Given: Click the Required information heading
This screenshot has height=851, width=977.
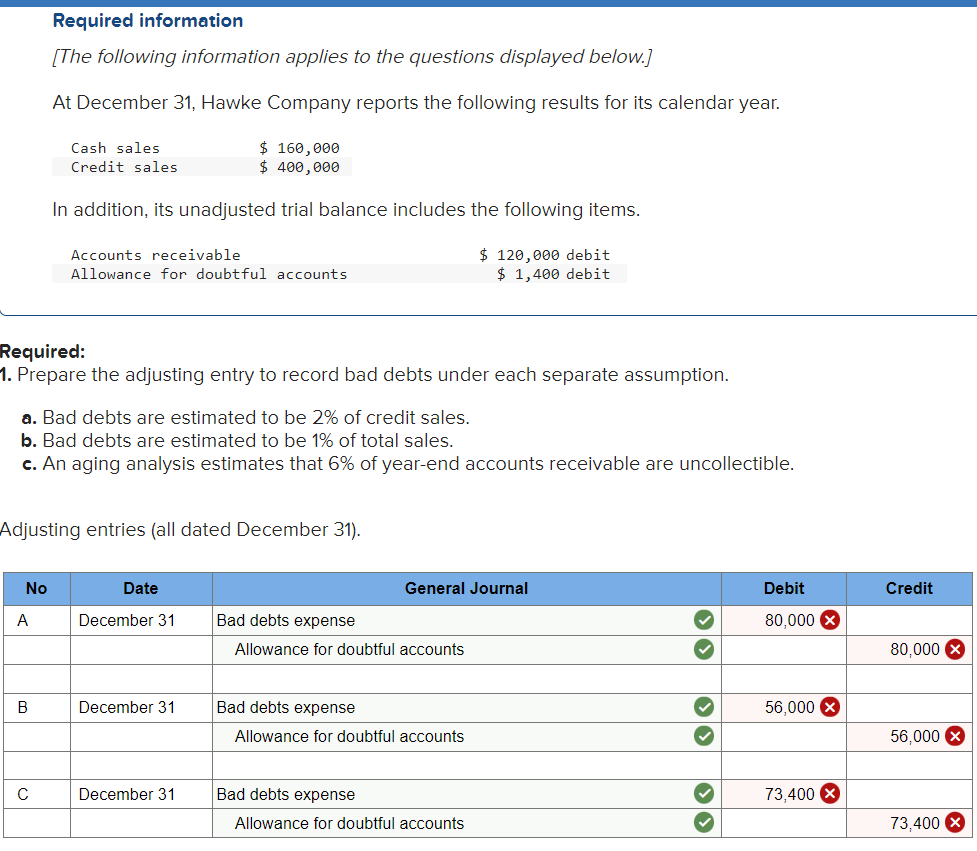Looking at the screenshot, I should tap(148, 21).
